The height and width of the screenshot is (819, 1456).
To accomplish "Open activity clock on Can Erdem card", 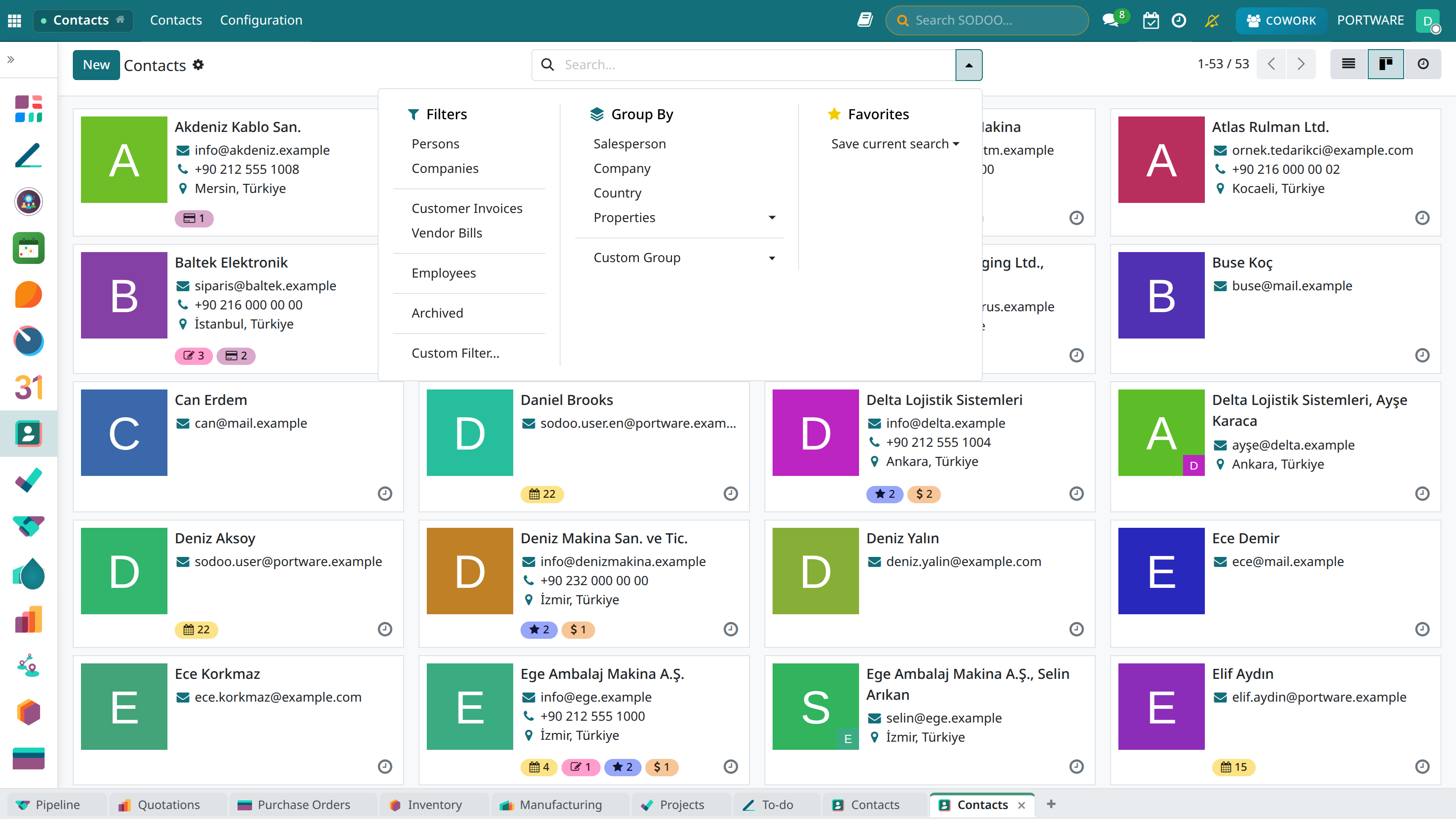I will [x=385, y=493].
